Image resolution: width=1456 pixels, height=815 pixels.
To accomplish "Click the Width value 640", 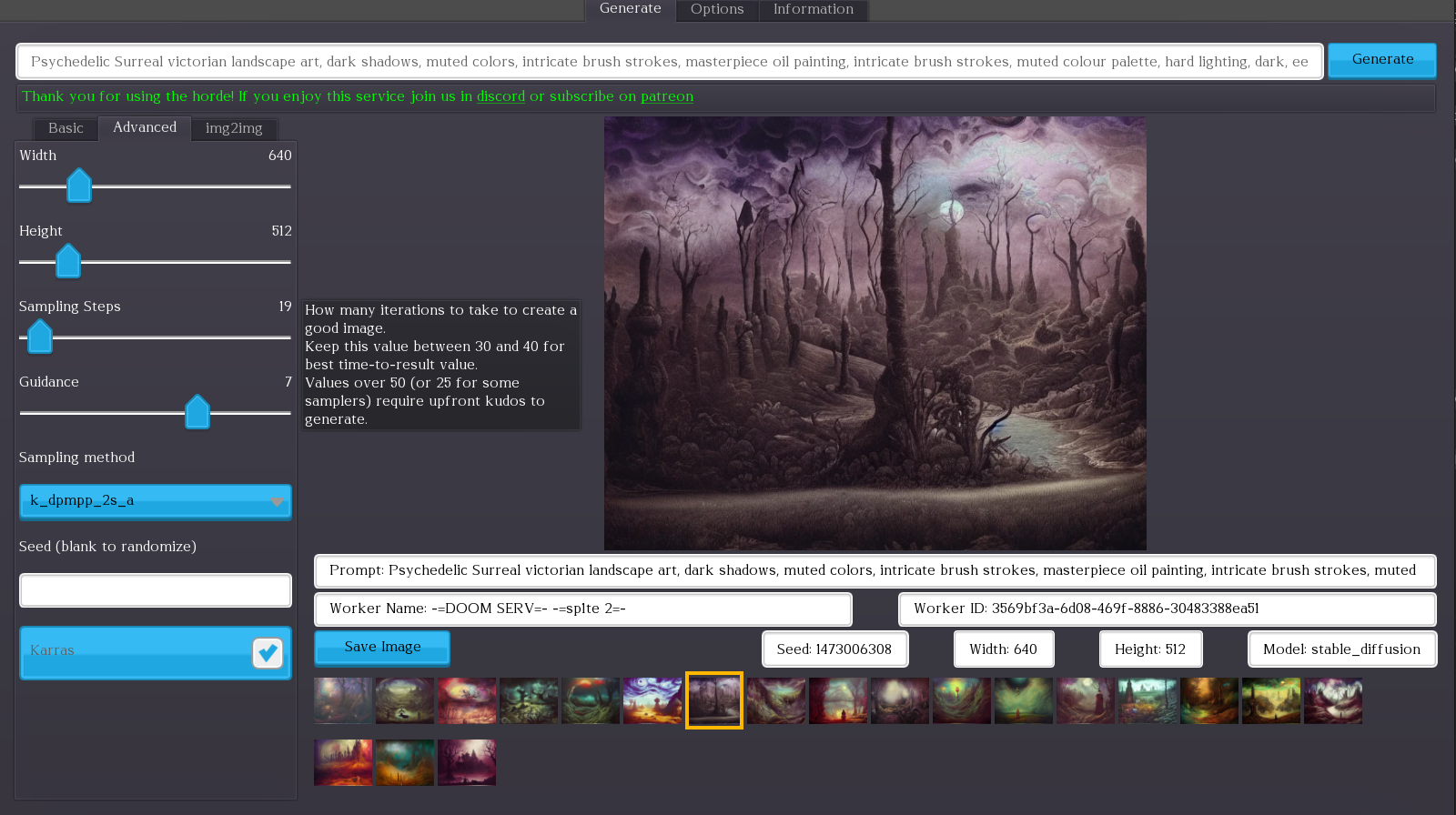I will coord(280,156).
